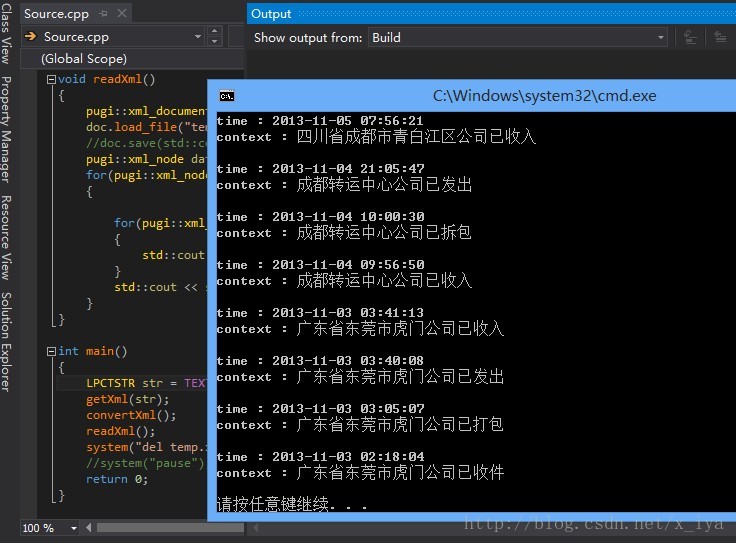The image size is (736, 543).
Task: Click the 'readXml();' call in main
Action: click(121, 431)
